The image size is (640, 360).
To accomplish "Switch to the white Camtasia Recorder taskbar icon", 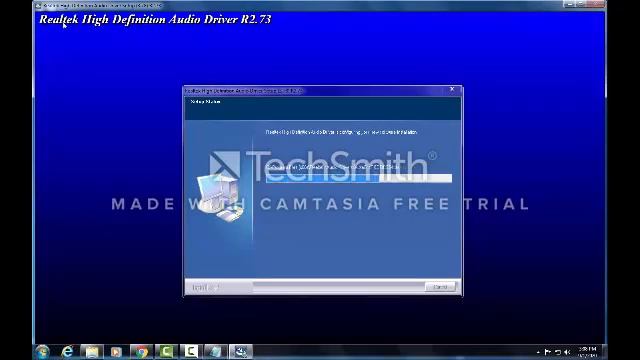I will click(x=191, y=351).
